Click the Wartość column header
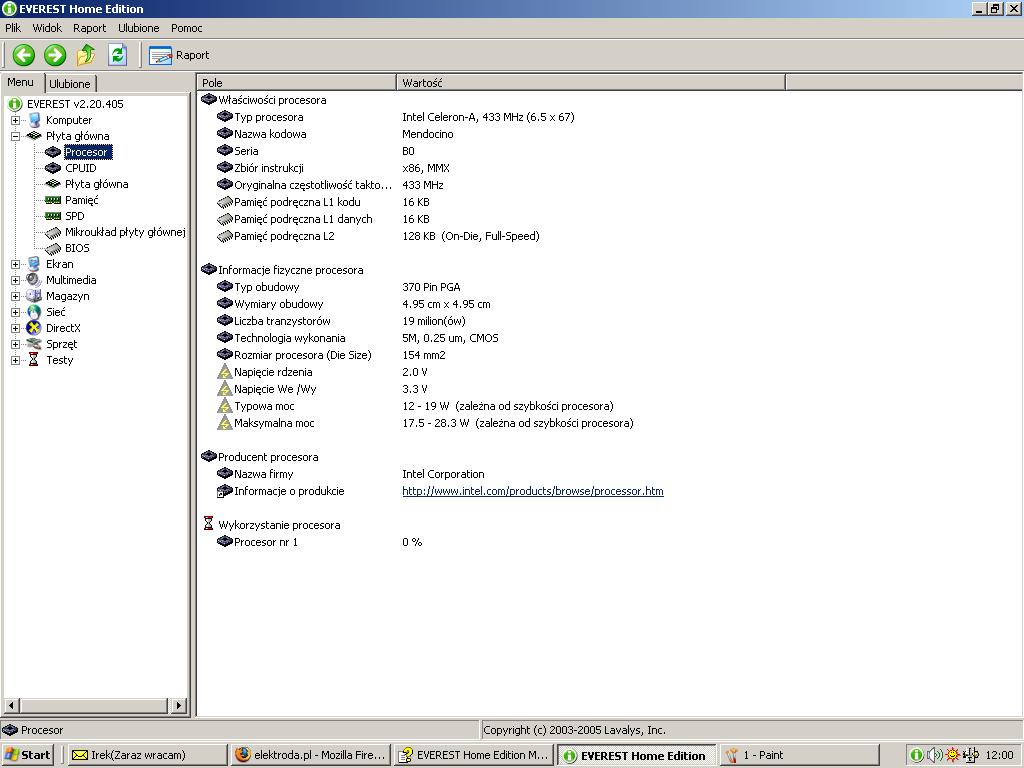Screen dimensions: 1024x768 click(590, 83)
